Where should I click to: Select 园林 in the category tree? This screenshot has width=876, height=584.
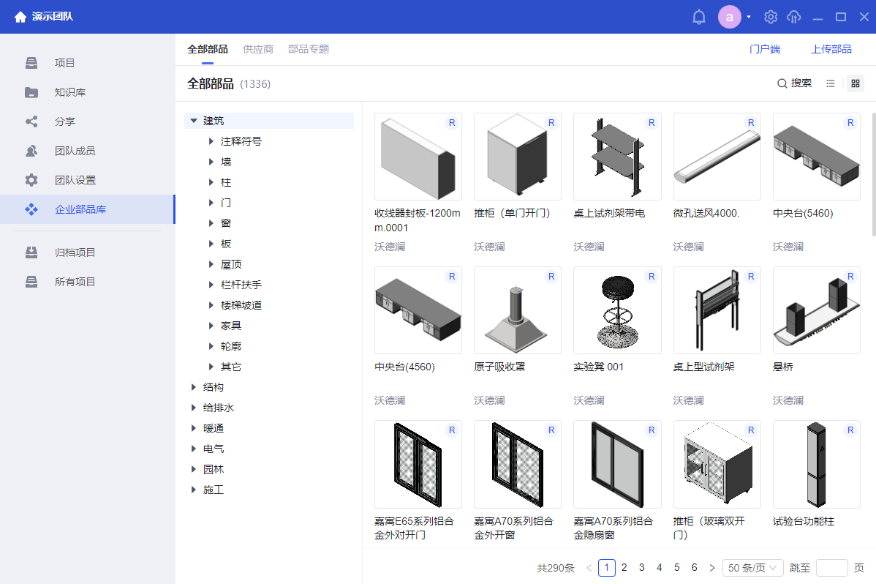click(x=213, y=469)
